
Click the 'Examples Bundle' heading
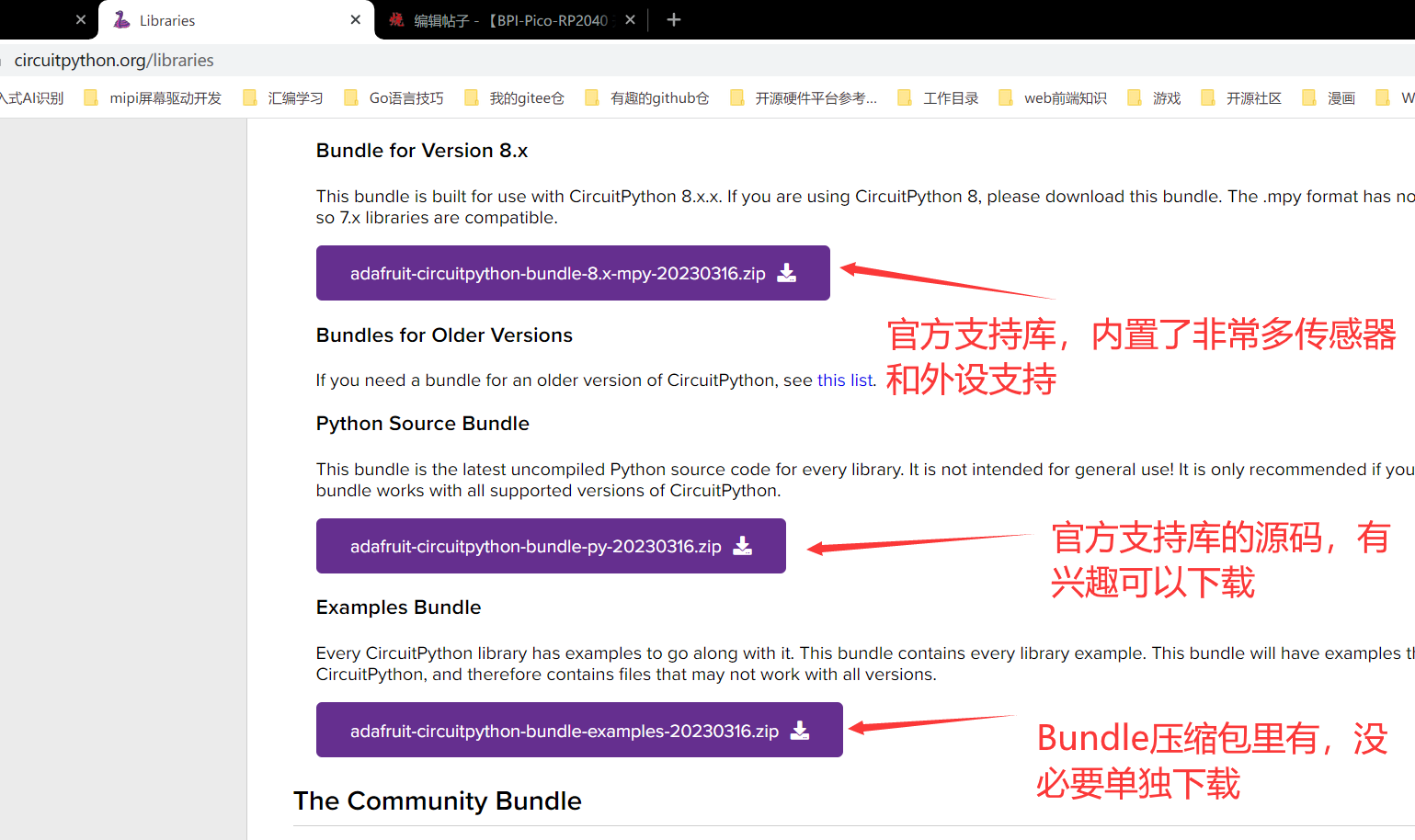[399, 607]
